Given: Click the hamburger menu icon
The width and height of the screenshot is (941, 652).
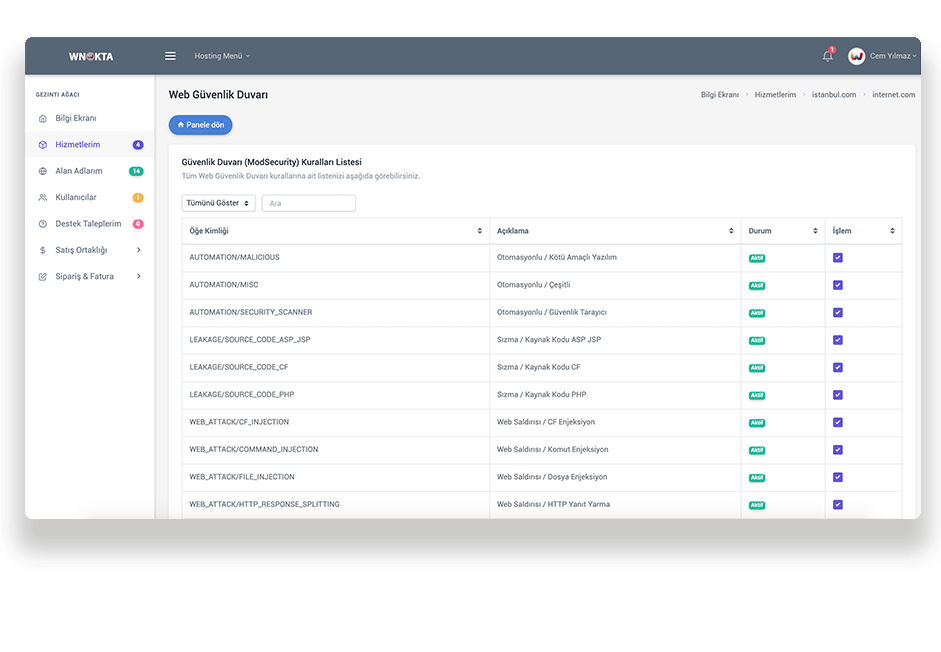Looking at the screenshot, I should click(x=170, y=56).
